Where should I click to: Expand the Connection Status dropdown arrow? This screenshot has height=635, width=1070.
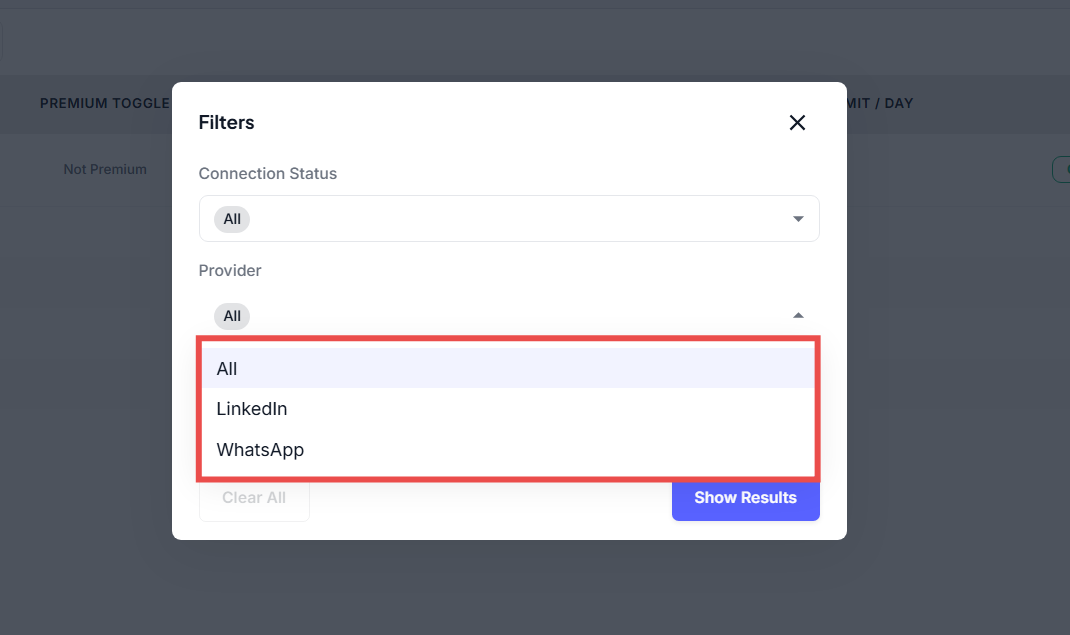click(798, 219)
